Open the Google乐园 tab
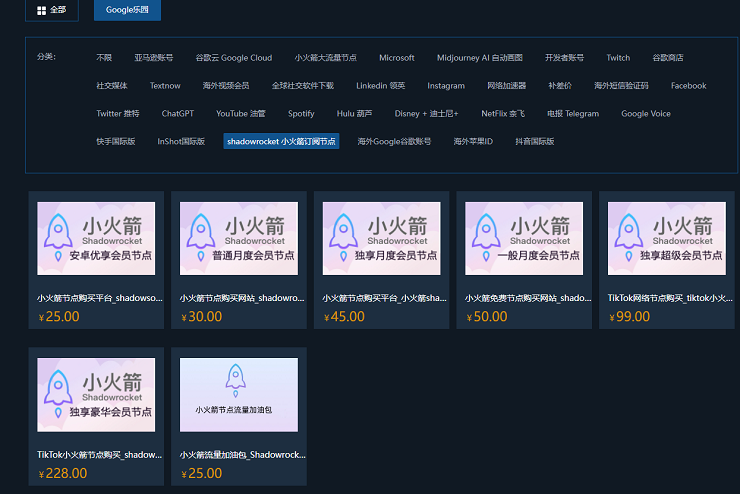Viewport: 740px width, 494px height. pyautogui.click(x=127, y=10)
